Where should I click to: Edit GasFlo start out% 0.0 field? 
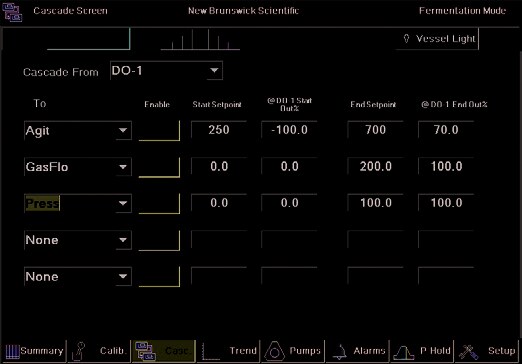pyautogui.click(x=289, y=166)
